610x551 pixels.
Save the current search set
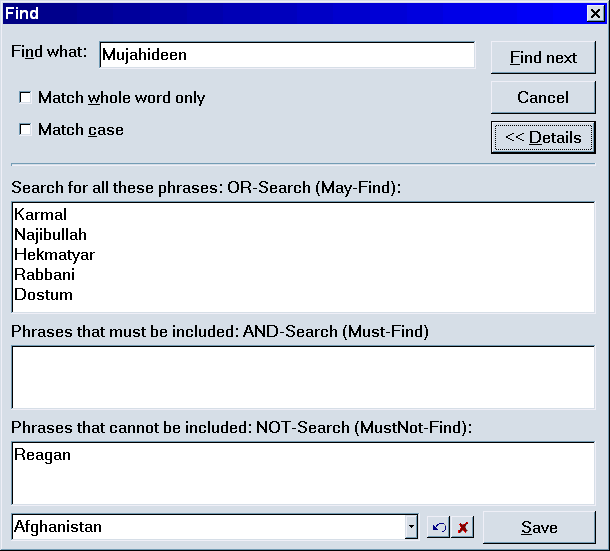pyautogui.click(x=539, y=528)
